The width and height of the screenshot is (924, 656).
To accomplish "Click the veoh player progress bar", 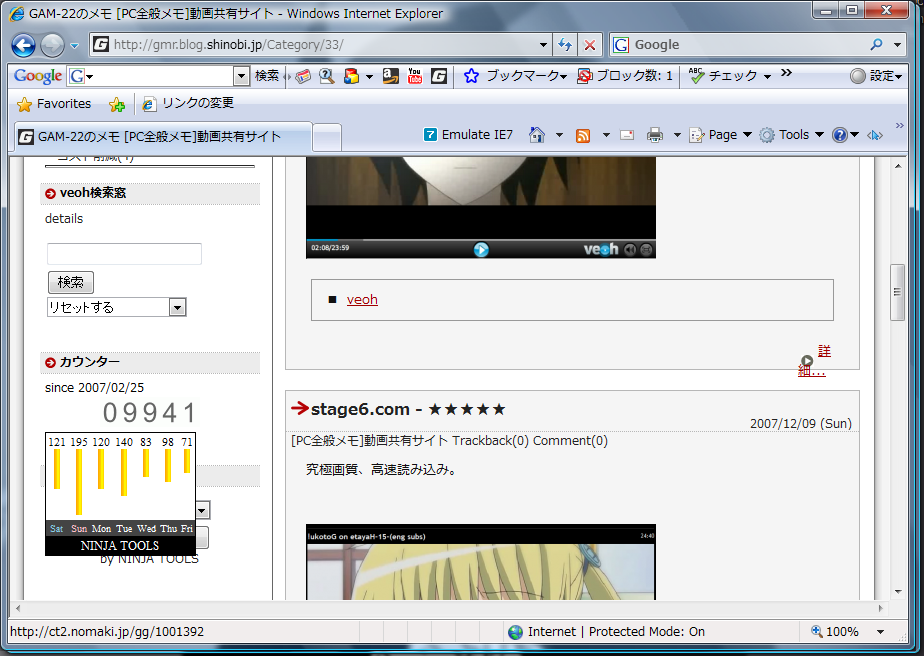I will pyautogui.click(x=481, y=240).
